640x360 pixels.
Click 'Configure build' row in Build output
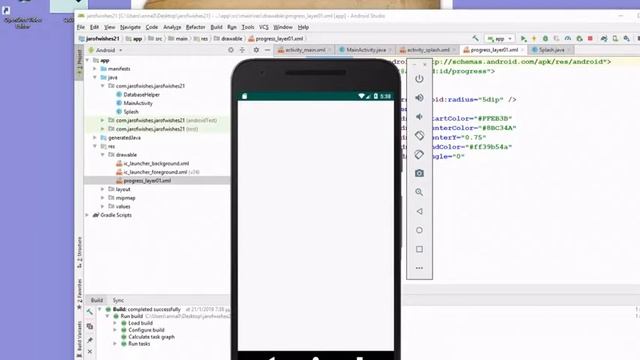[146, 330]
